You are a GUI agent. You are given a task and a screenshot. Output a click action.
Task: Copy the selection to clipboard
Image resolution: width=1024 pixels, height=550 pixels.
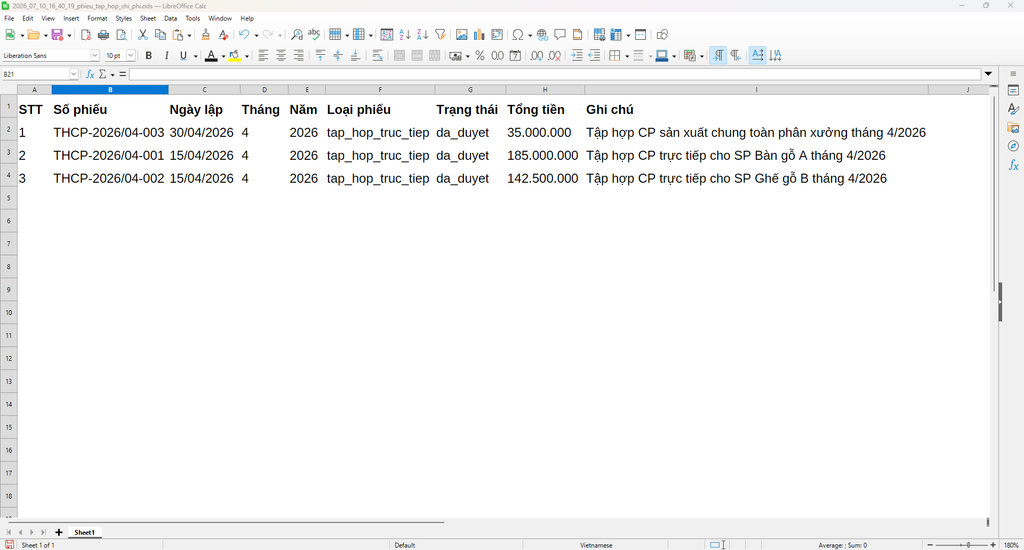[x=160, y=35]
